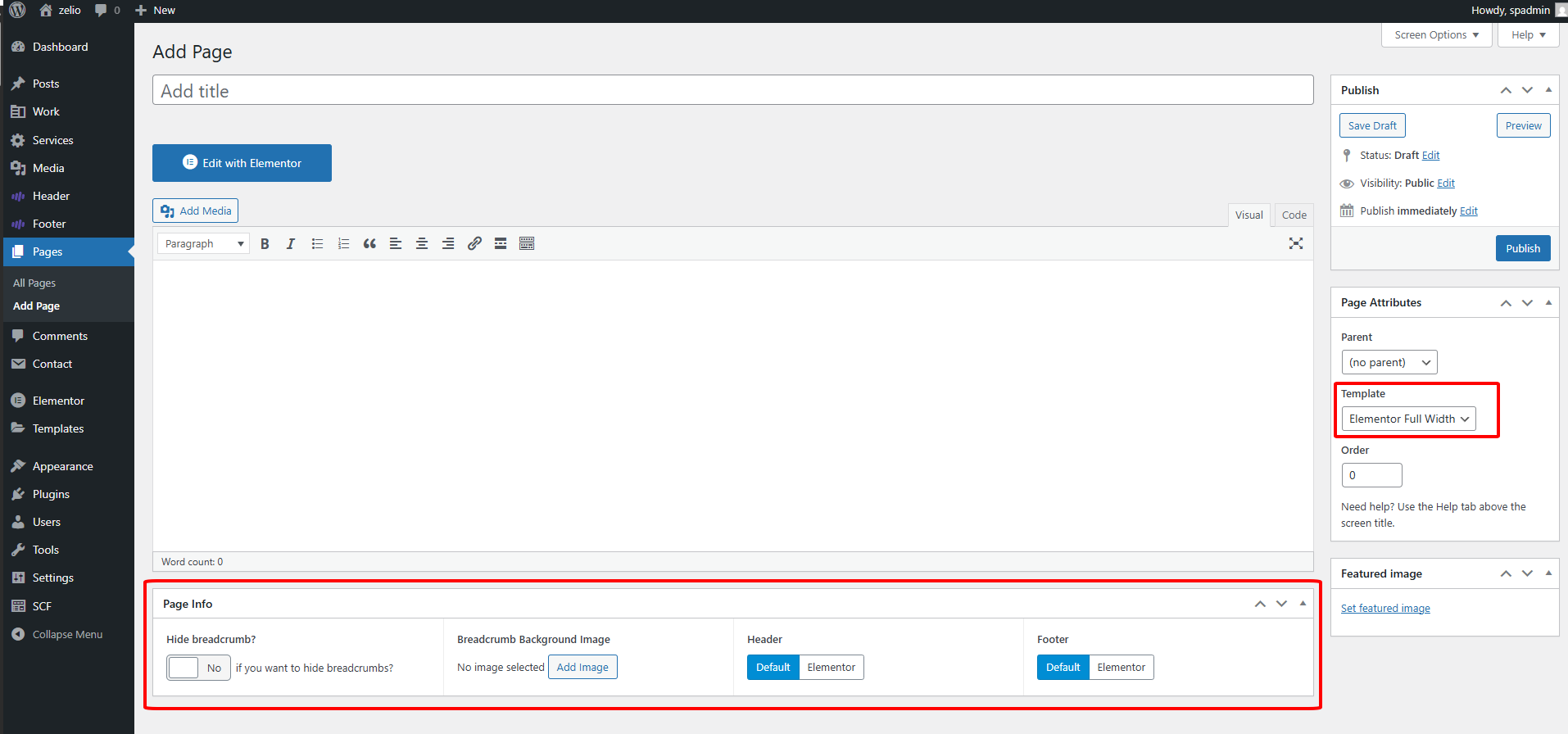The height and width of the screenshot is (734, 1568).
Task: Collapse the Page Info panel toggle
Action: 1303,604
